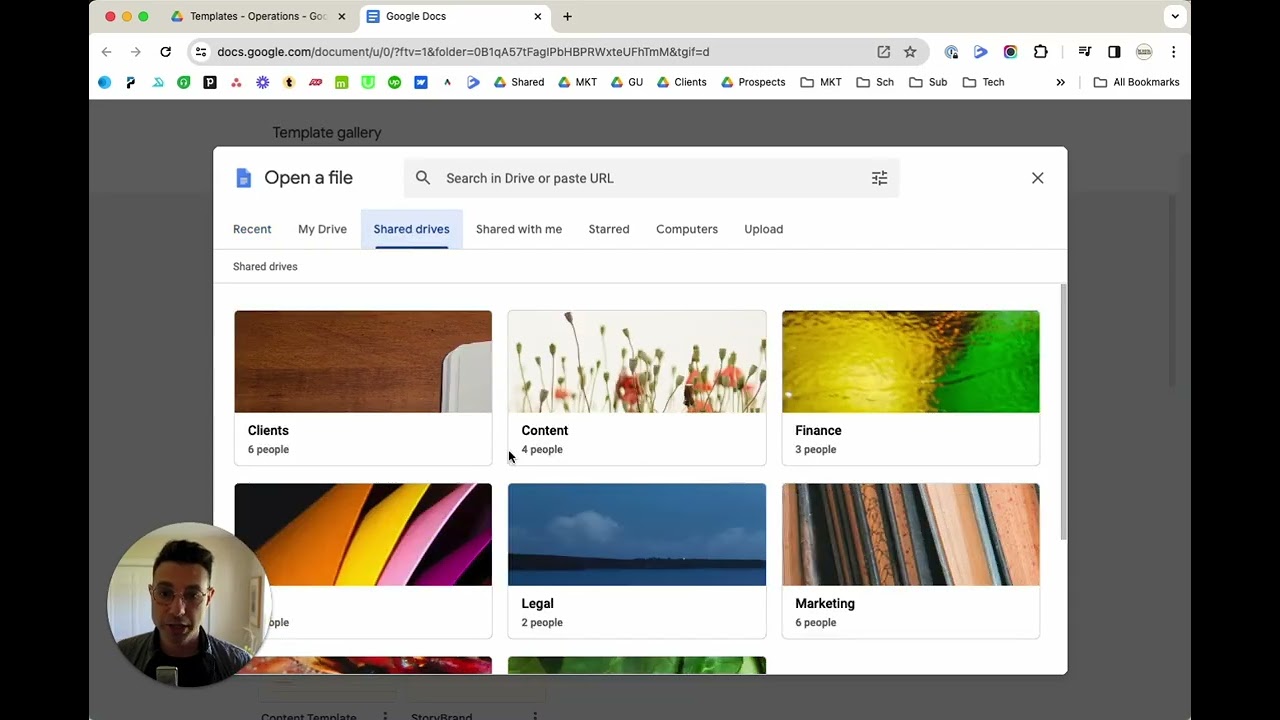Screen dimensions: 1280x720
Task: Open the MKT Google Drive bookmark
Action: pyautogui.click(x=577, y=82)
